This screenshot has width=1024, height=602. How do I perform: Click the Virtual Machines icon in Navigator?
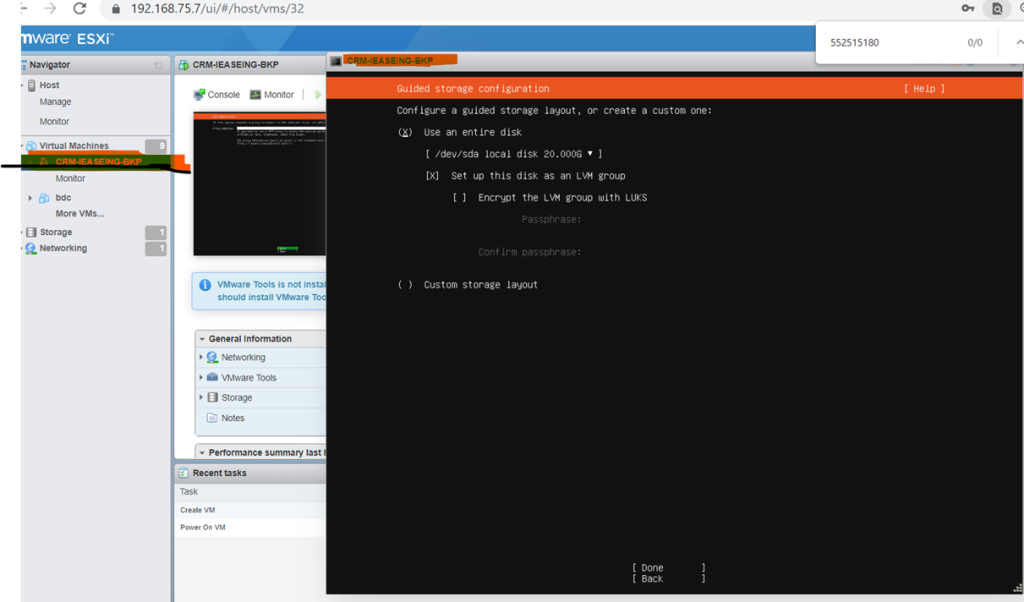(x=31, y=146)
